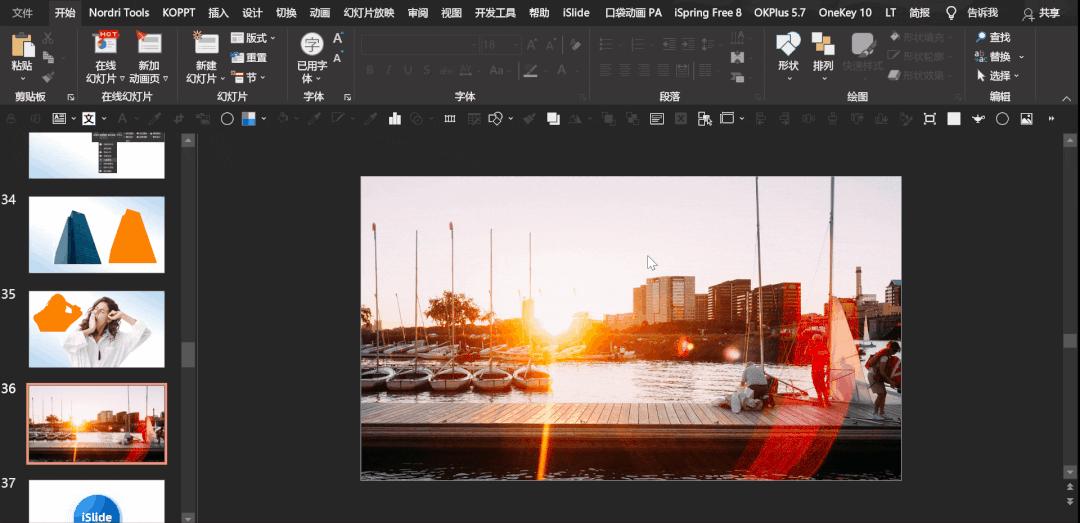Click the white square swatch in quick toolbar
Screen dimensions: 1080x523
954,118
